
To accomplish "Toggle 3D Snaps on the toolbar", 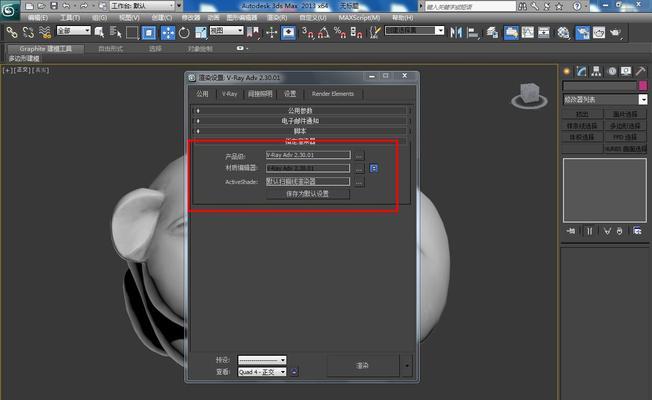I will tap(308, 32).
